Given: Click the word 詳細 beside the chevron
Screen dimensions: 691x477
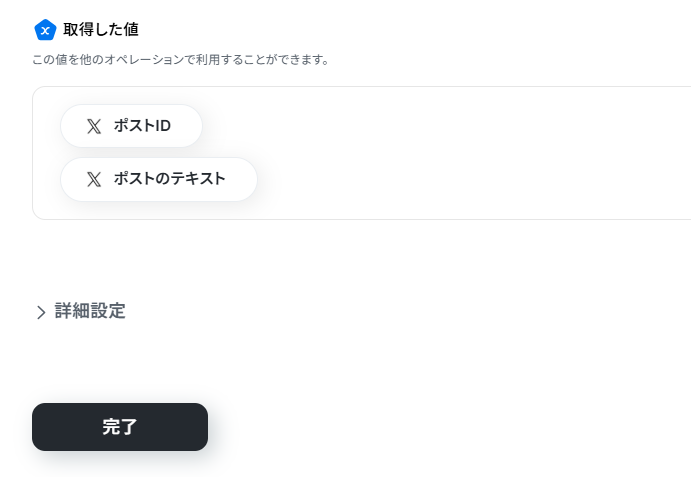Looking at the screenshot, I should [72, 311].
